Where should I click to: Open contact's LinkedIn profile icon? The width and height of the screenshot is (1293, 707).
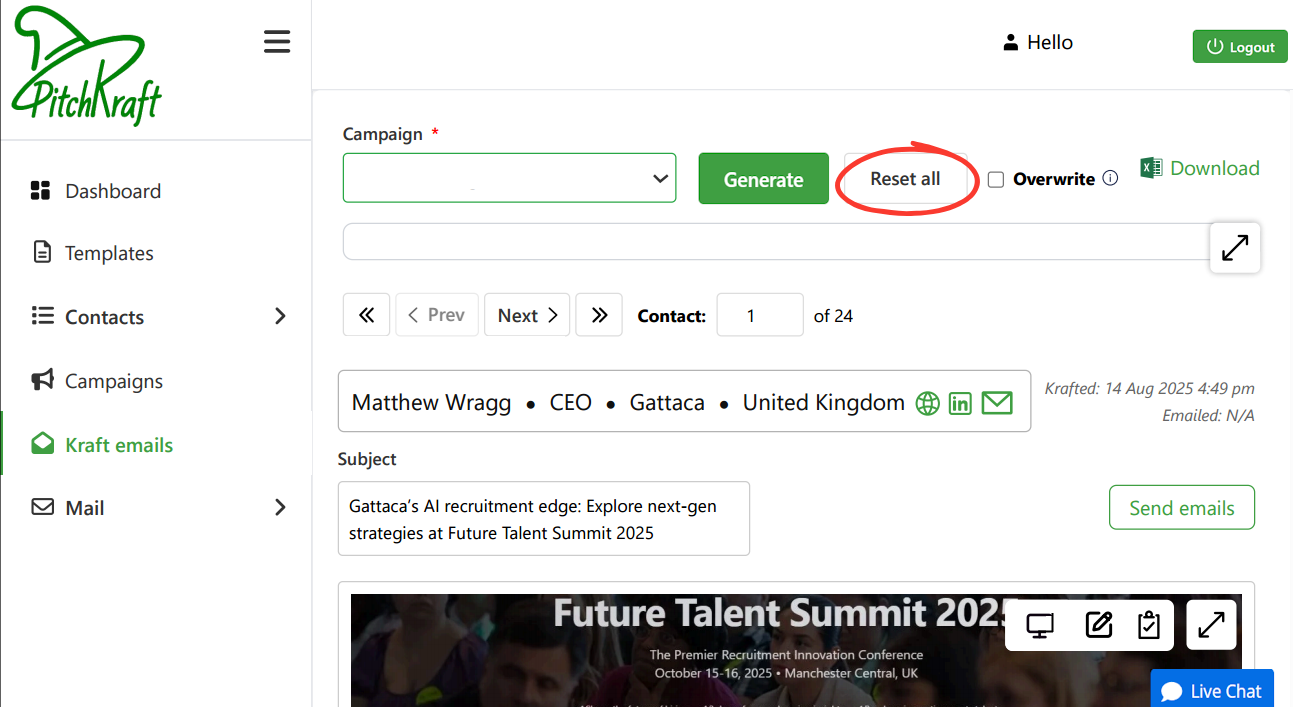point(960,403)
